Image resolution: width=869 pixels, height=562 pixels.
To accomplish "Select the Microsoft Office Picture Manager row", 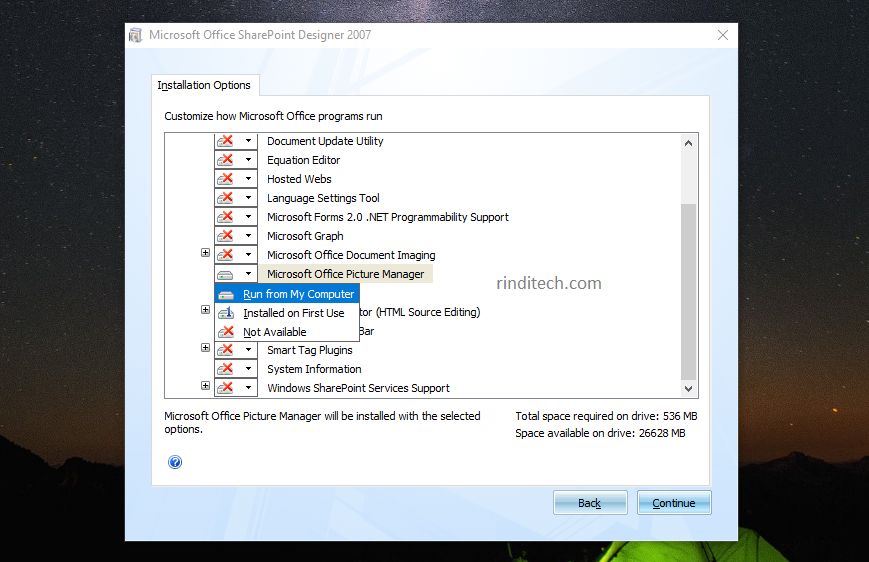I will pyautogui.click(x=345, y=274).
